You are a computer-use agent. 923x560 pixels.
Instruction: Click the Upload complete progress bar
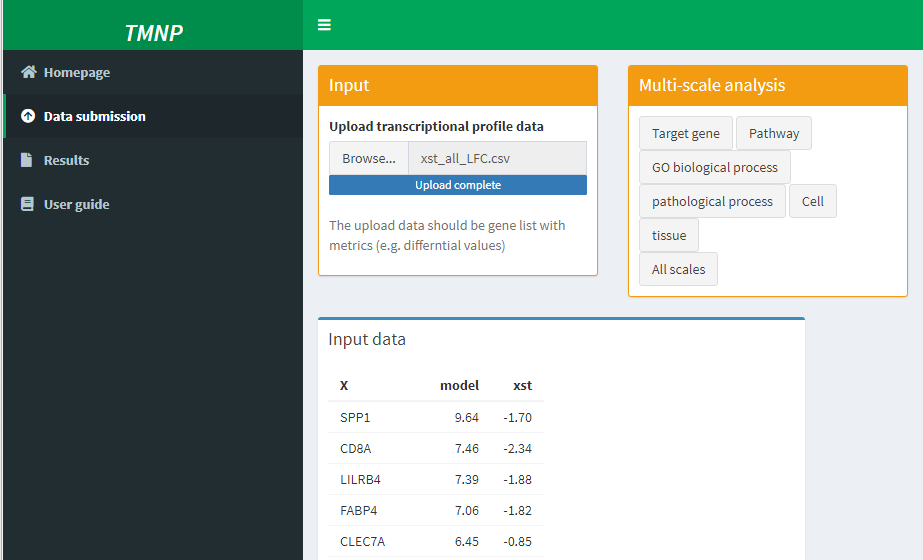[458, 185]
